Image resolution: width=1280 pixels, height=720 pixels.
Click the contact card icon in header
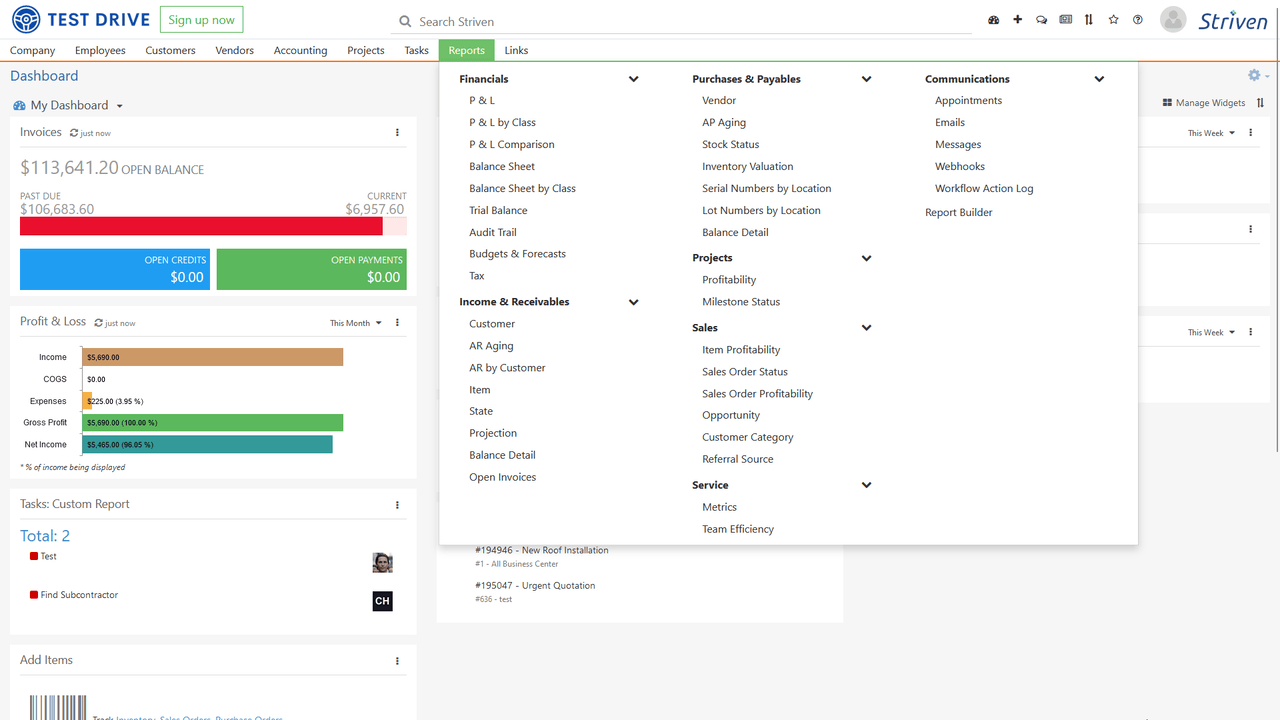pyautogui.click(x=1065, y=20)
